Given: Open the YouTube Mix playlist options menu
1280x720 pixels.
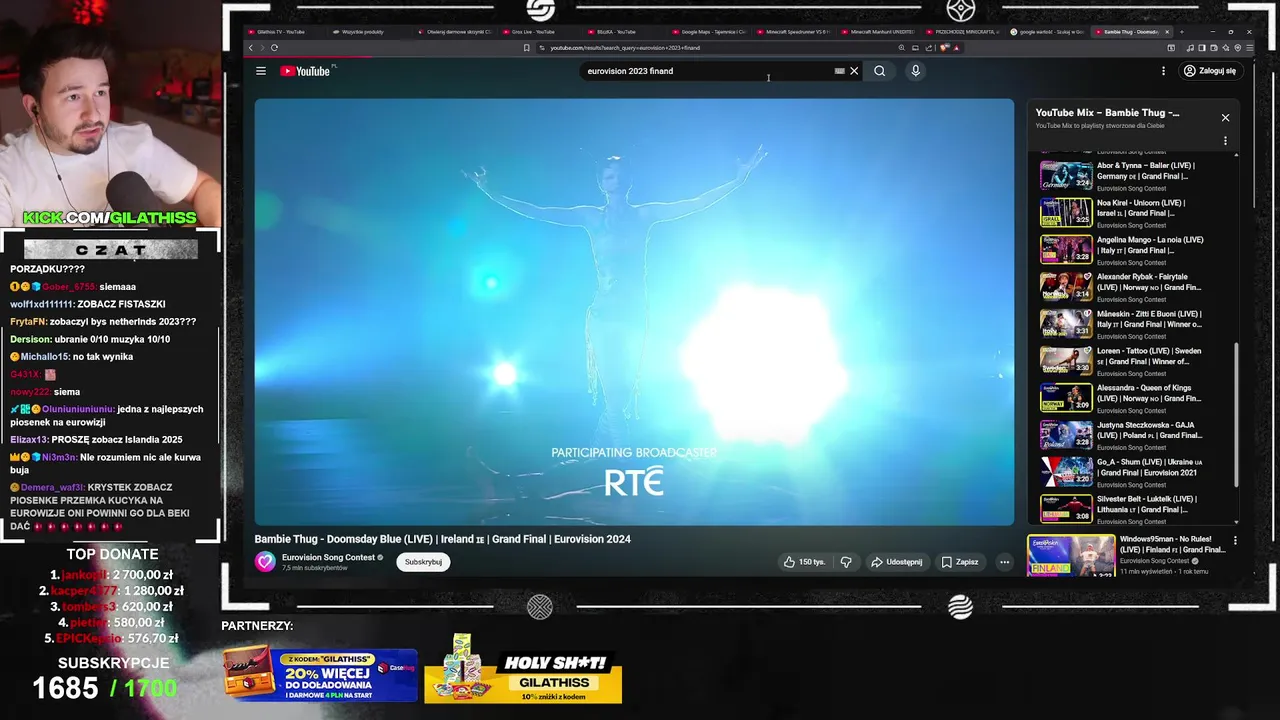Looking at the screenshot, I should (x=1225, y=141).
